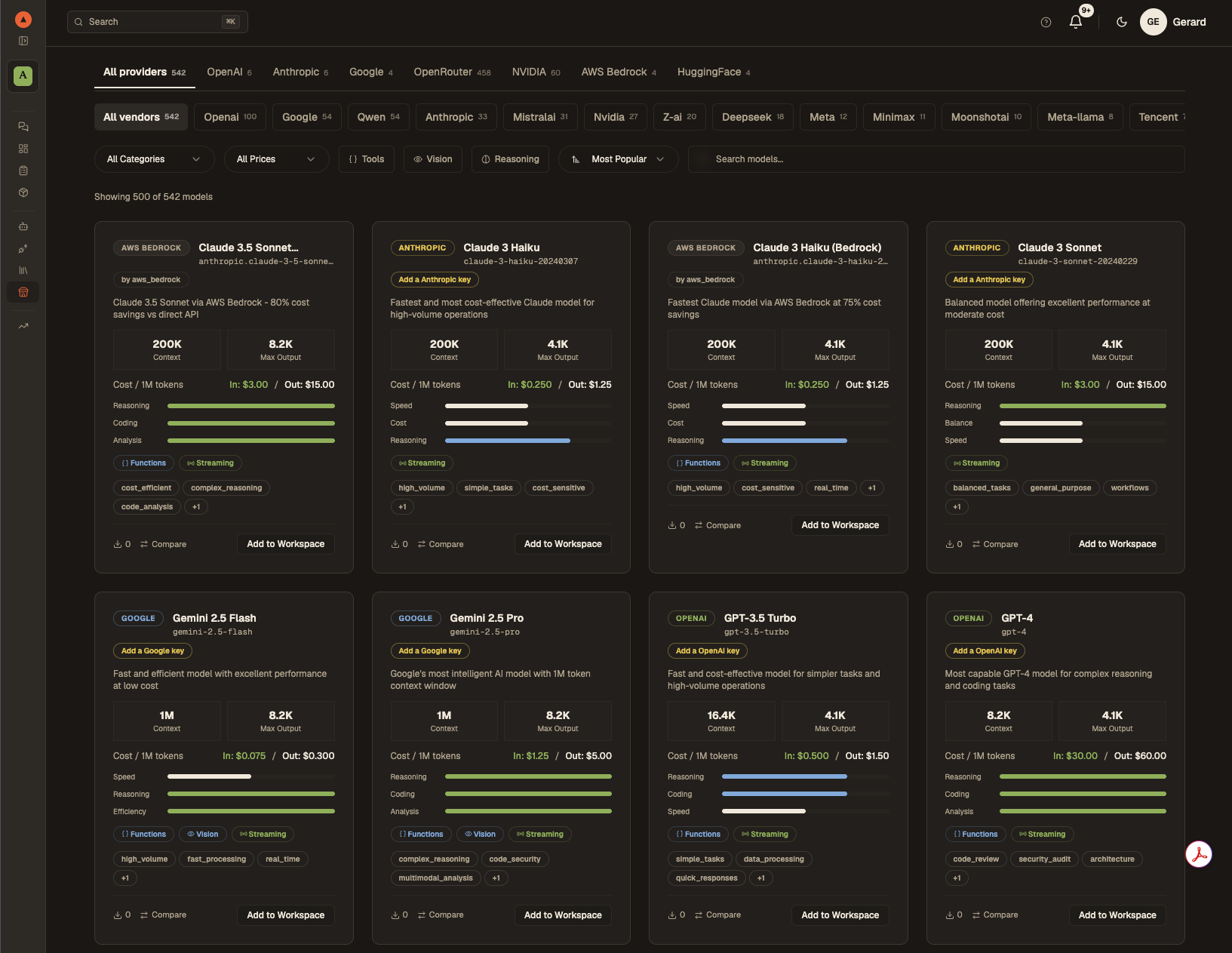Expand +1 tags on Gemini 2.5 Flash card
Image resolution: width=1232 pixels, height=953 pixels.
[x=125, y=878]
